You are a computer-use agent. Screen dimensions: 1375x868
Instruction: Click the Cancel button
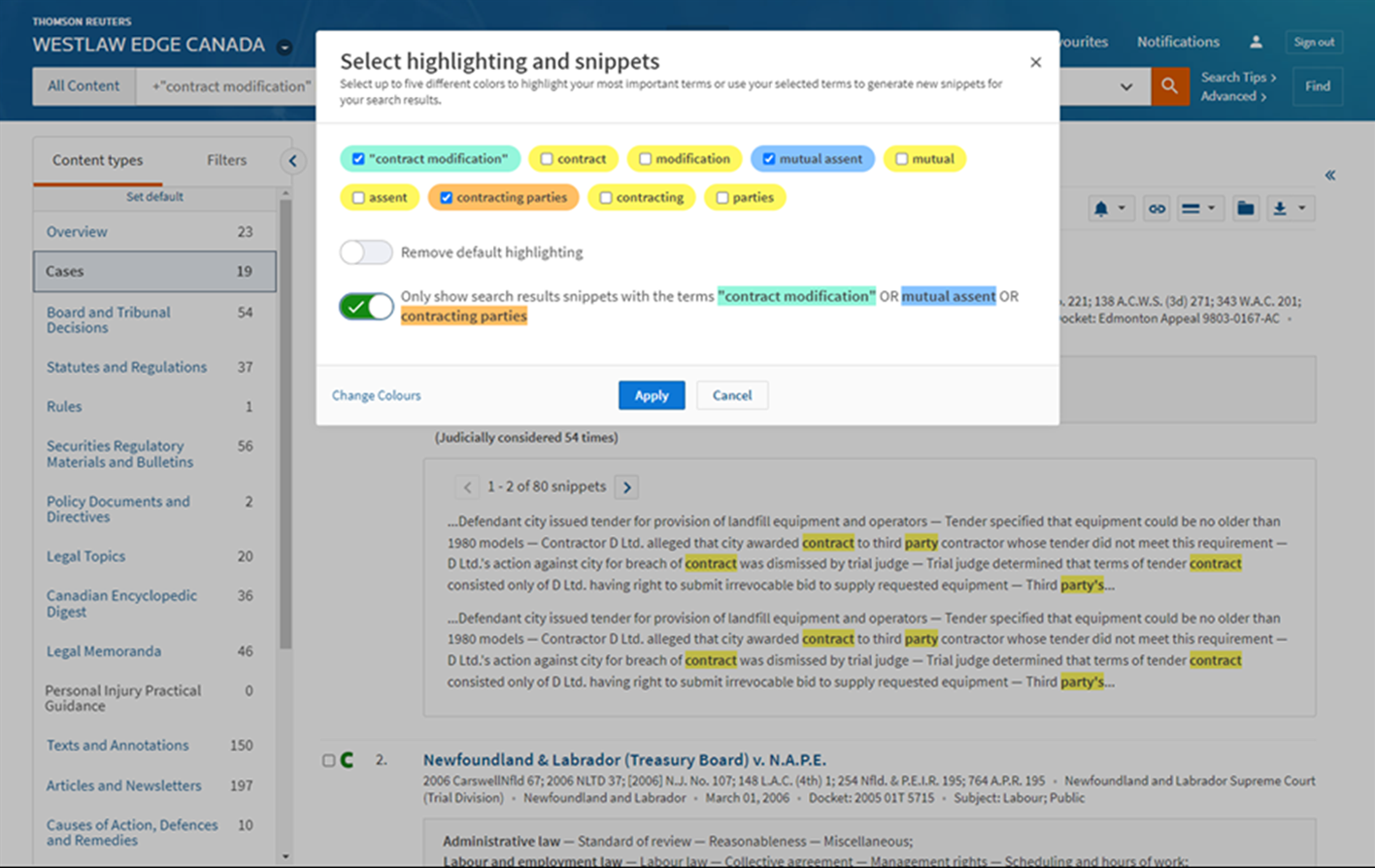tap(732, 395)
